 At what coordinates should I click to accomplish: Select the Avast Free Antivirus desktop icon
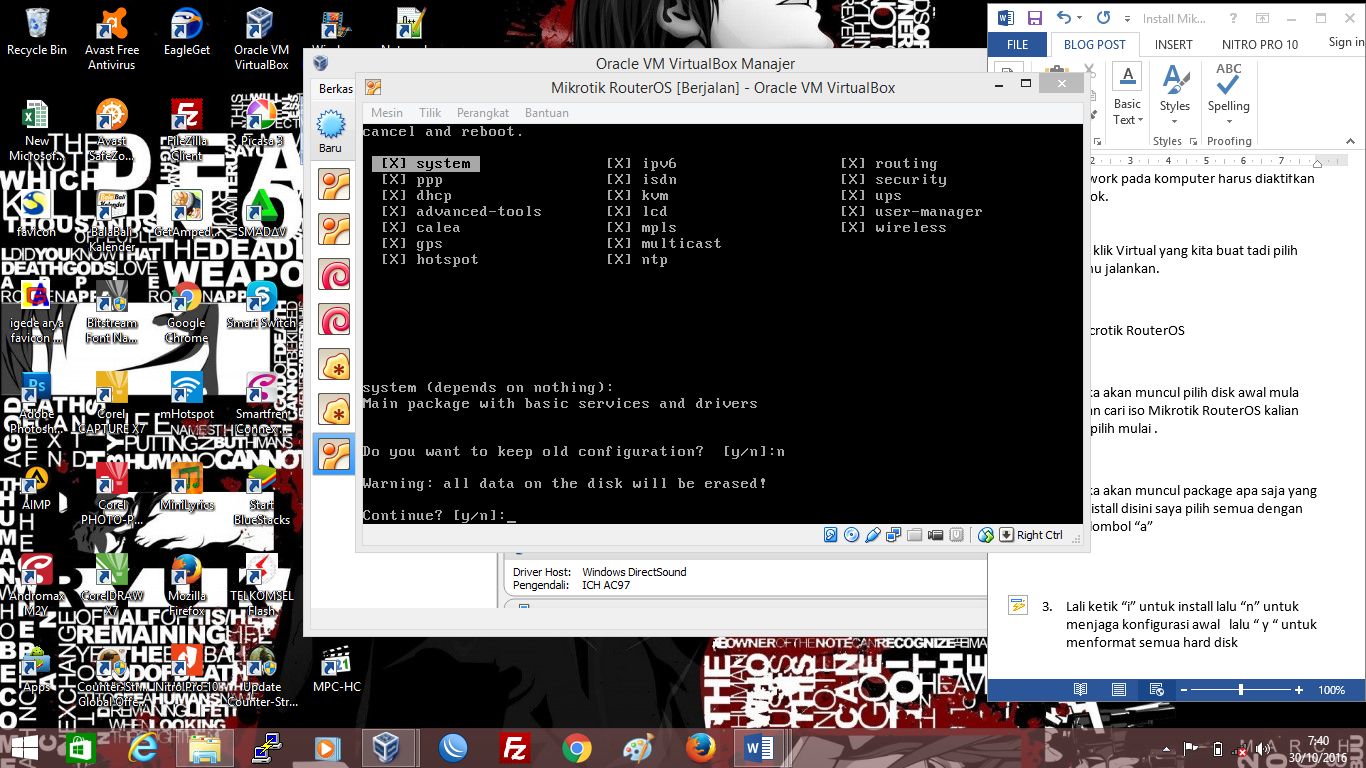coord(112,40)
